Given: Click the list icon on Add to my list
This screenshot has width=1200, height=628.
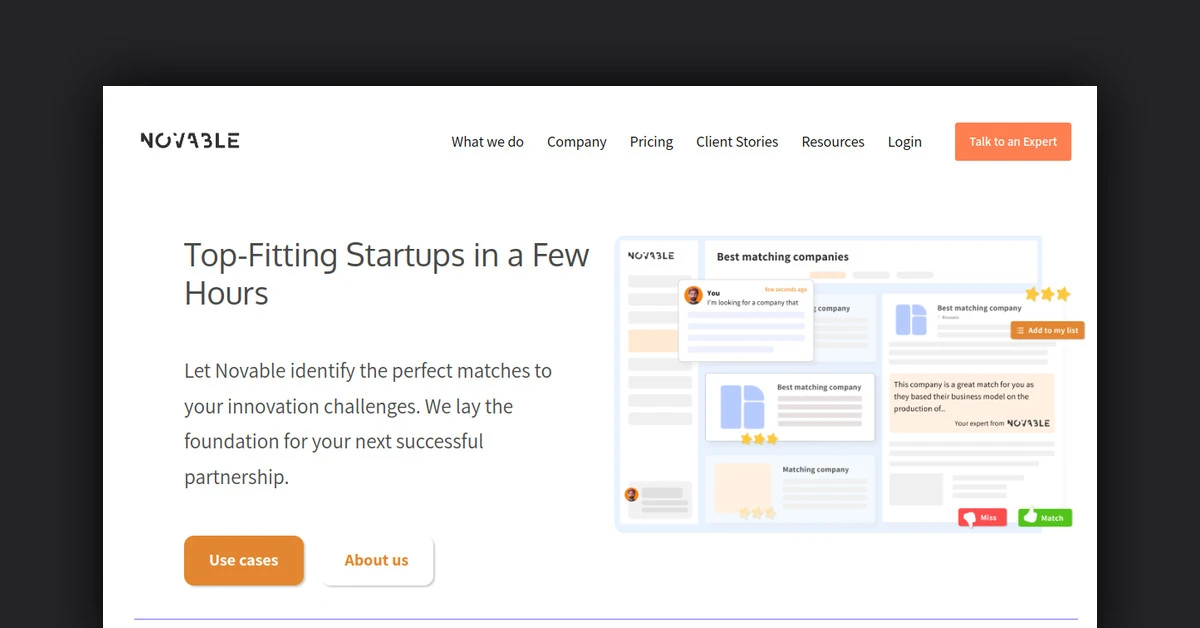Looking at the screenshot, I should click(x=1020, y=331).
